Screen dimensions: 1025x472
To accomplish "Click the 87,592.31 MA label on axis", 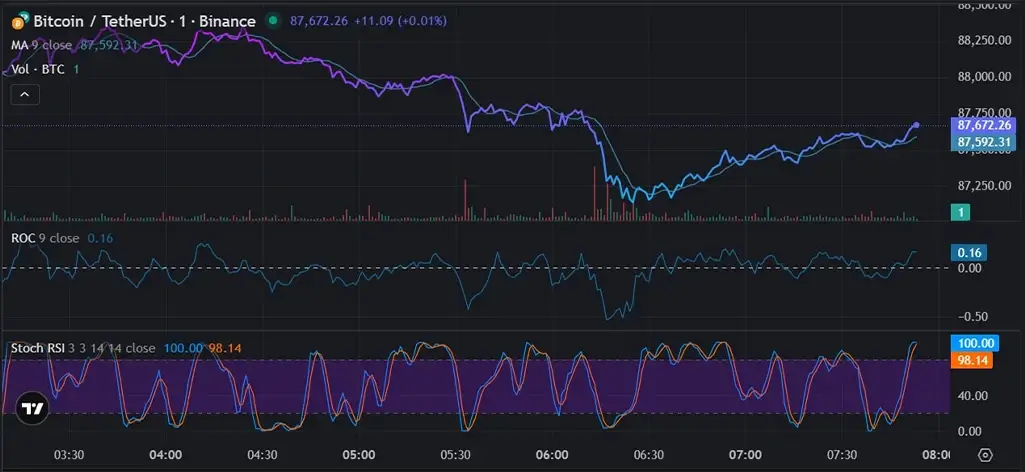I will (985, 142).
